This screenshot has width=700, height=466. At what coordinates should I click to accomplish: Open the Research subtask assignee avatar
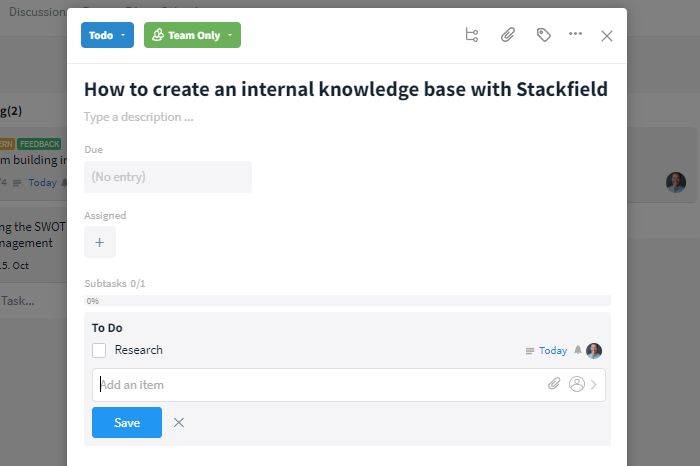click(594, 351)
